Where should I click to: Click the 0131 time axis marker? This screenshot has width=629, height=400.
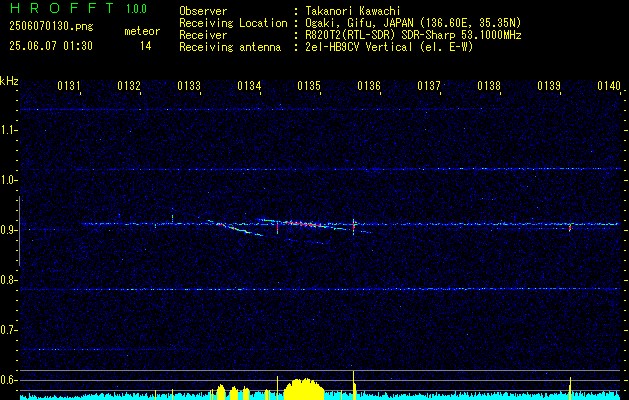tap(69, 85)
